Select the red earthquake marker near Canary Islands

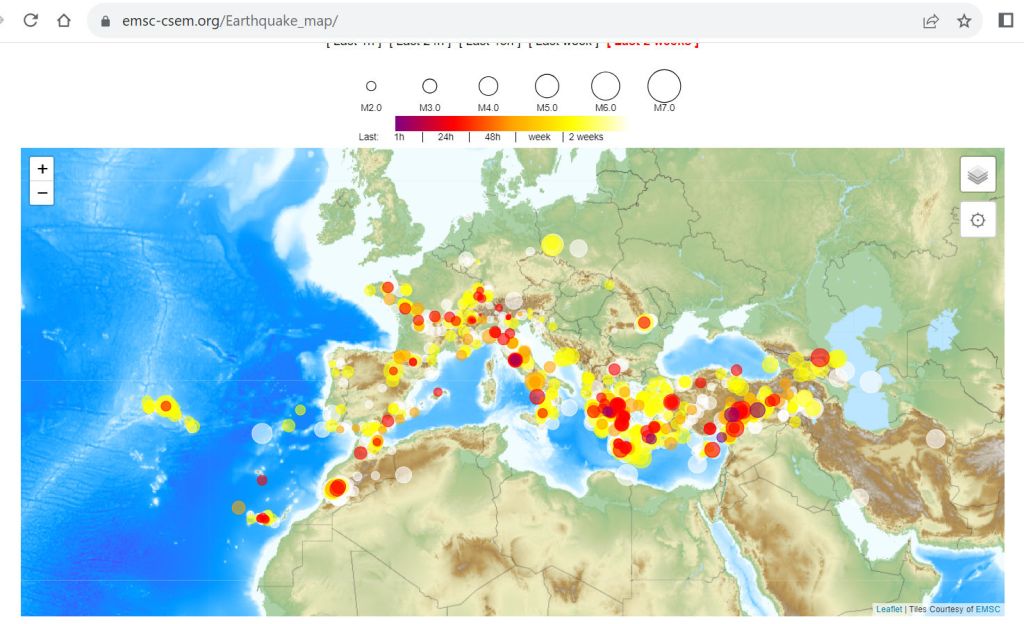263,518
